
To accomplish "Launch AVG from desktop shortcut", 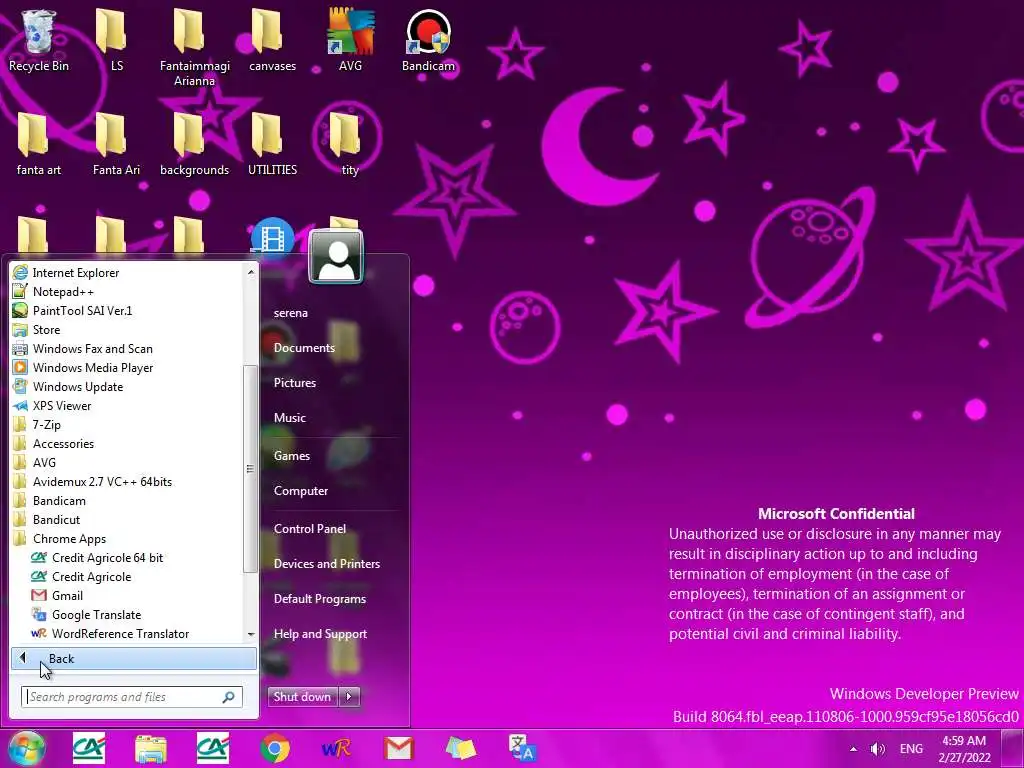I will 351,40.
